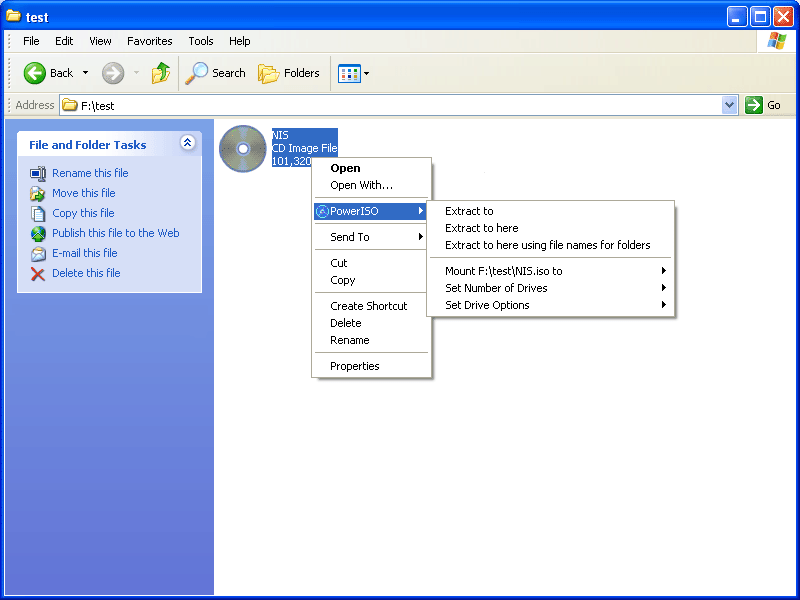This screenshot has height=600, width=800.
Task: Click Publish this file to the Web
Action: pyautogui.click(x=115, y=233)
